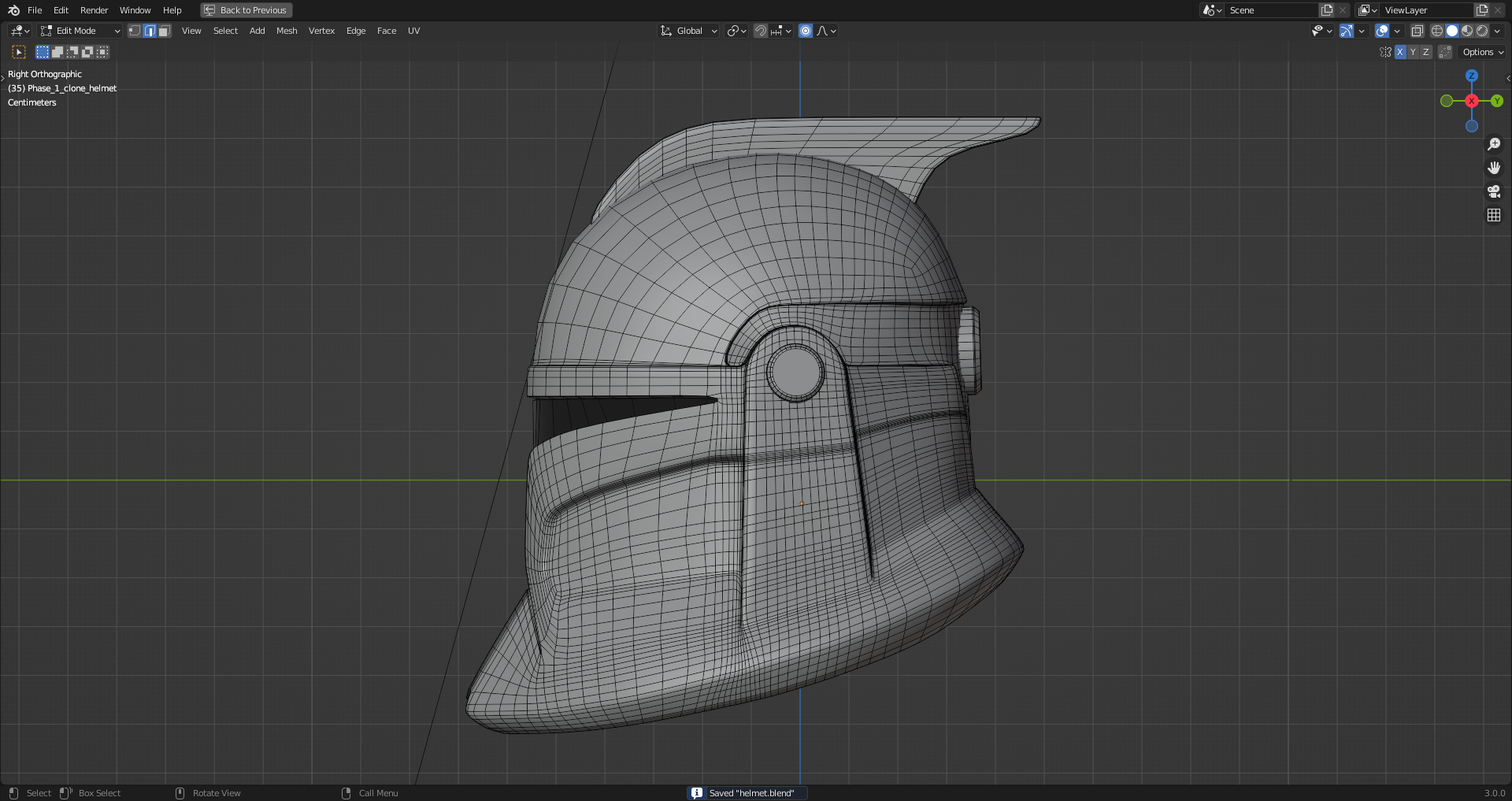This screenshot has height=801, width=1512.
Task: Open the Mesh menu
Action: point(287,31)
